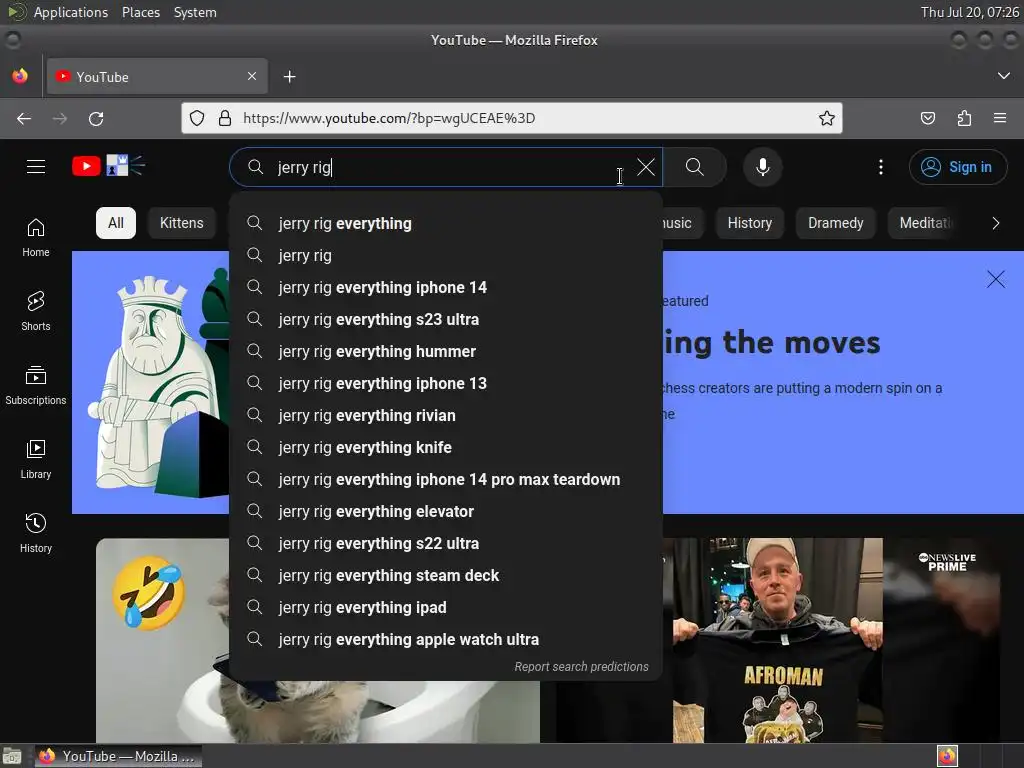This screenshot has width=1024, height=768.
Task: Choose suggestion "jerry rig everything steam deck"
Action: 445,575
